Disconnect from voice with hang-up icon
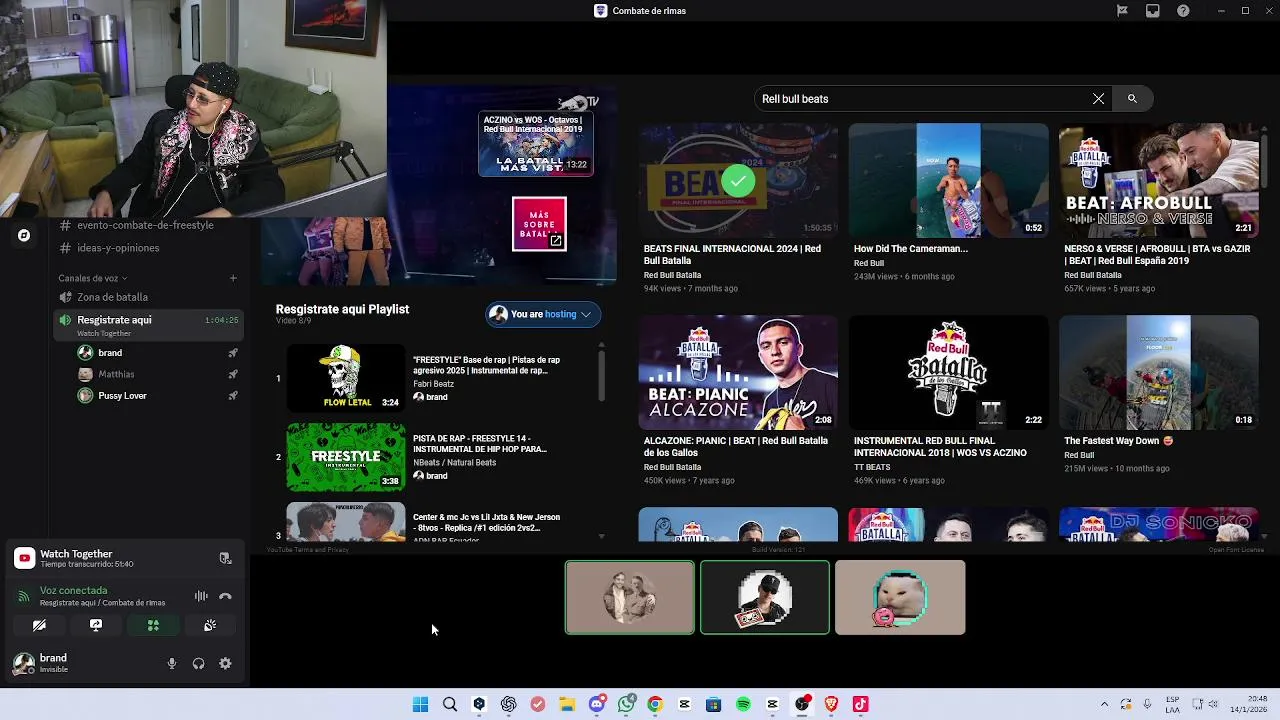1280x720 pixels. pyautogui.click(x=225, y=596)
